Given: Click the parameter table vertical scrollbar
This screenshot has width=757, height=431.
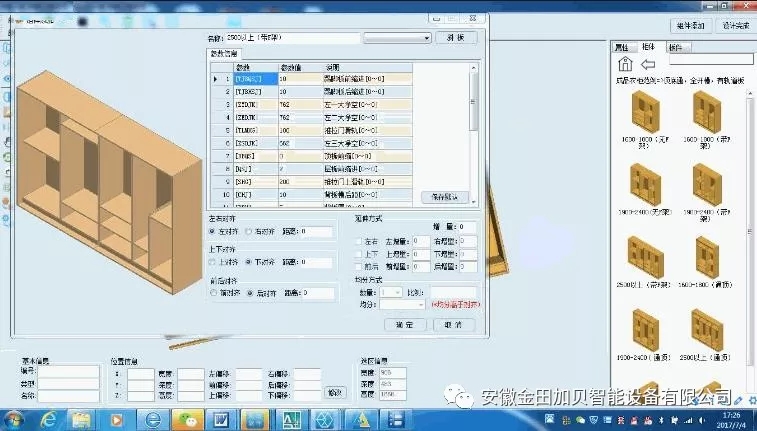Looking at the screenshot, I should pos(474,130).
